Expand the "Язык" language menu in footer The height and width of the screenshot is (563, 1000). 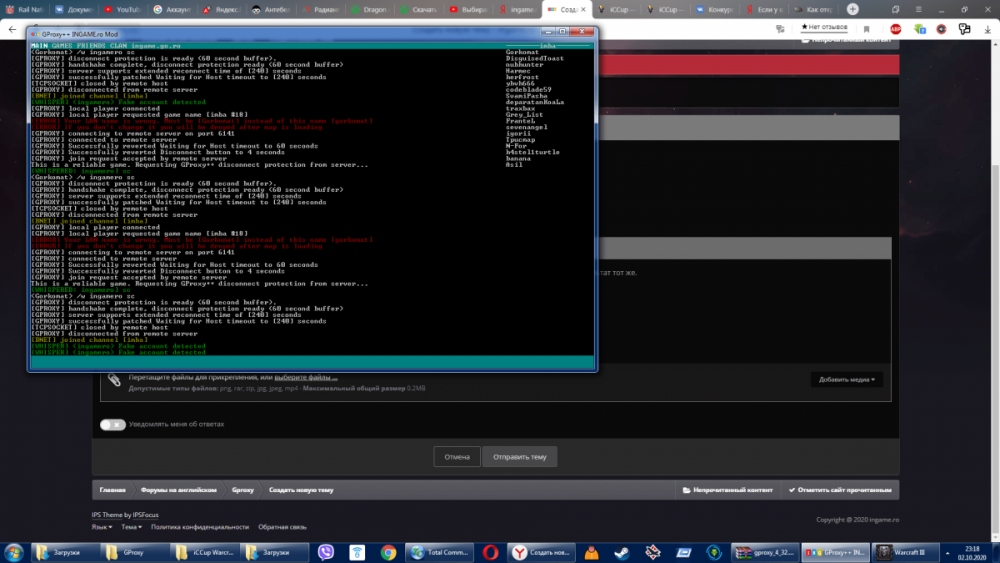coord(101,526)
